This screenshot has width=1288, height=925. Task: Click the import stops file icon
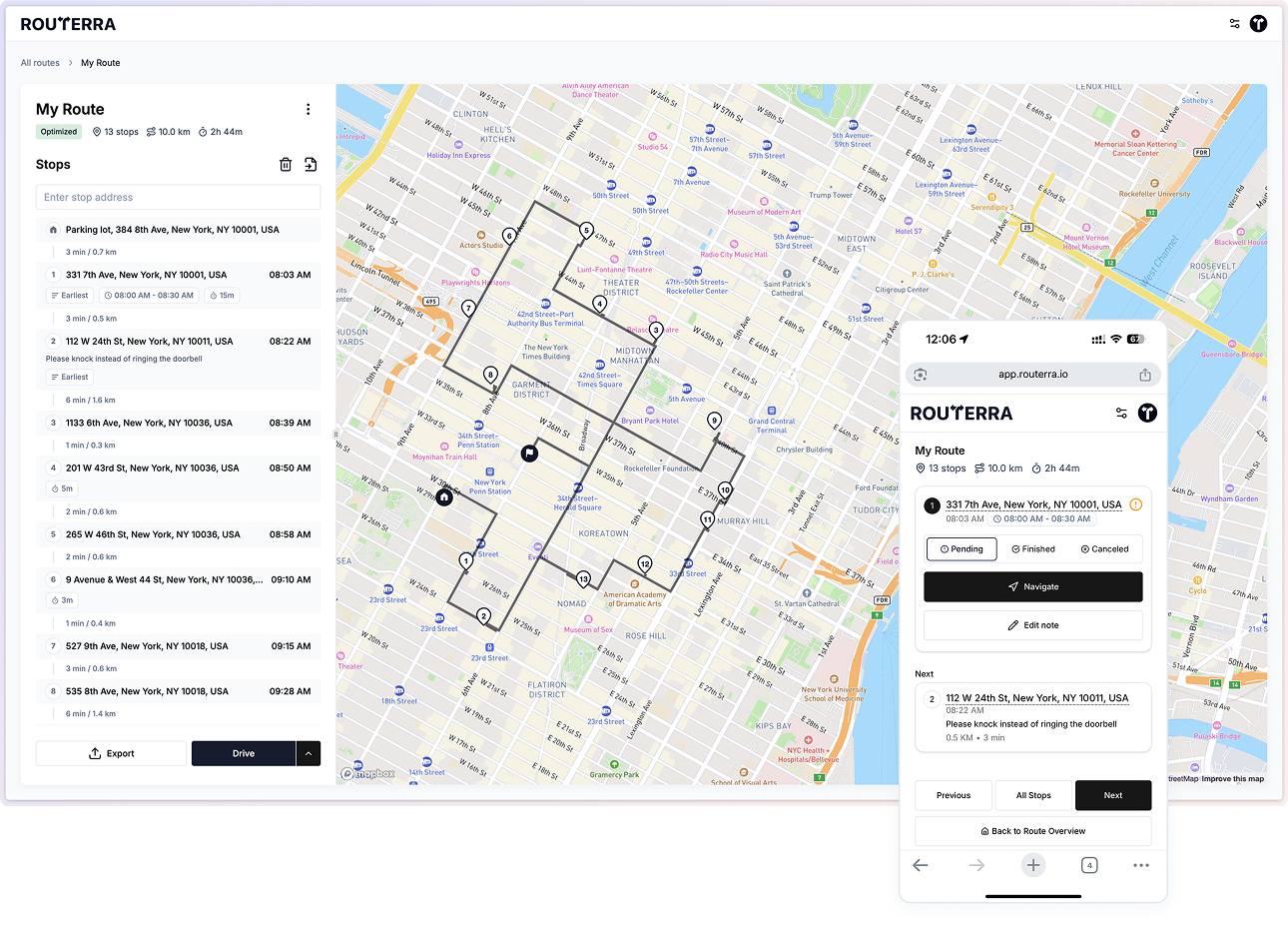click(311, 165)
